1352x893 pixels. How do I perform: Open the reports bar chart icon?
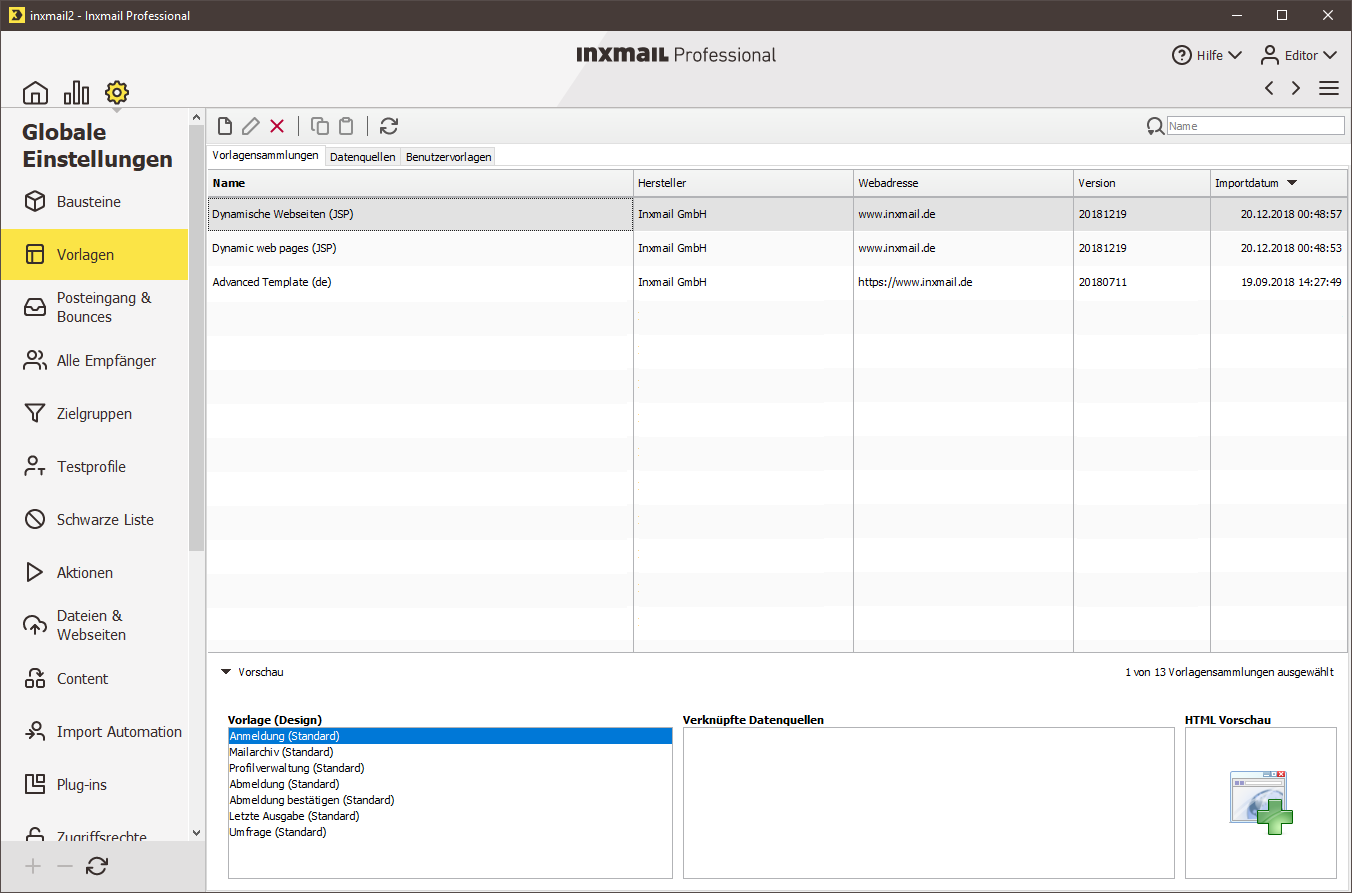pos(76,93)
